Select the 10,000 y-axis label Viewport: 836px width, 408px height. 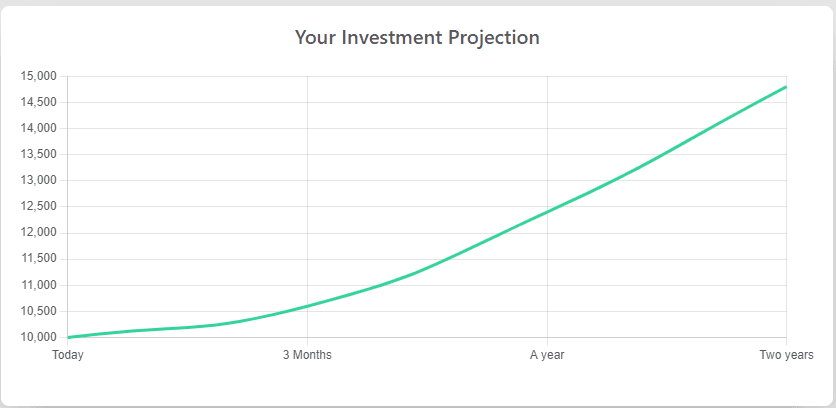(38, 338)
